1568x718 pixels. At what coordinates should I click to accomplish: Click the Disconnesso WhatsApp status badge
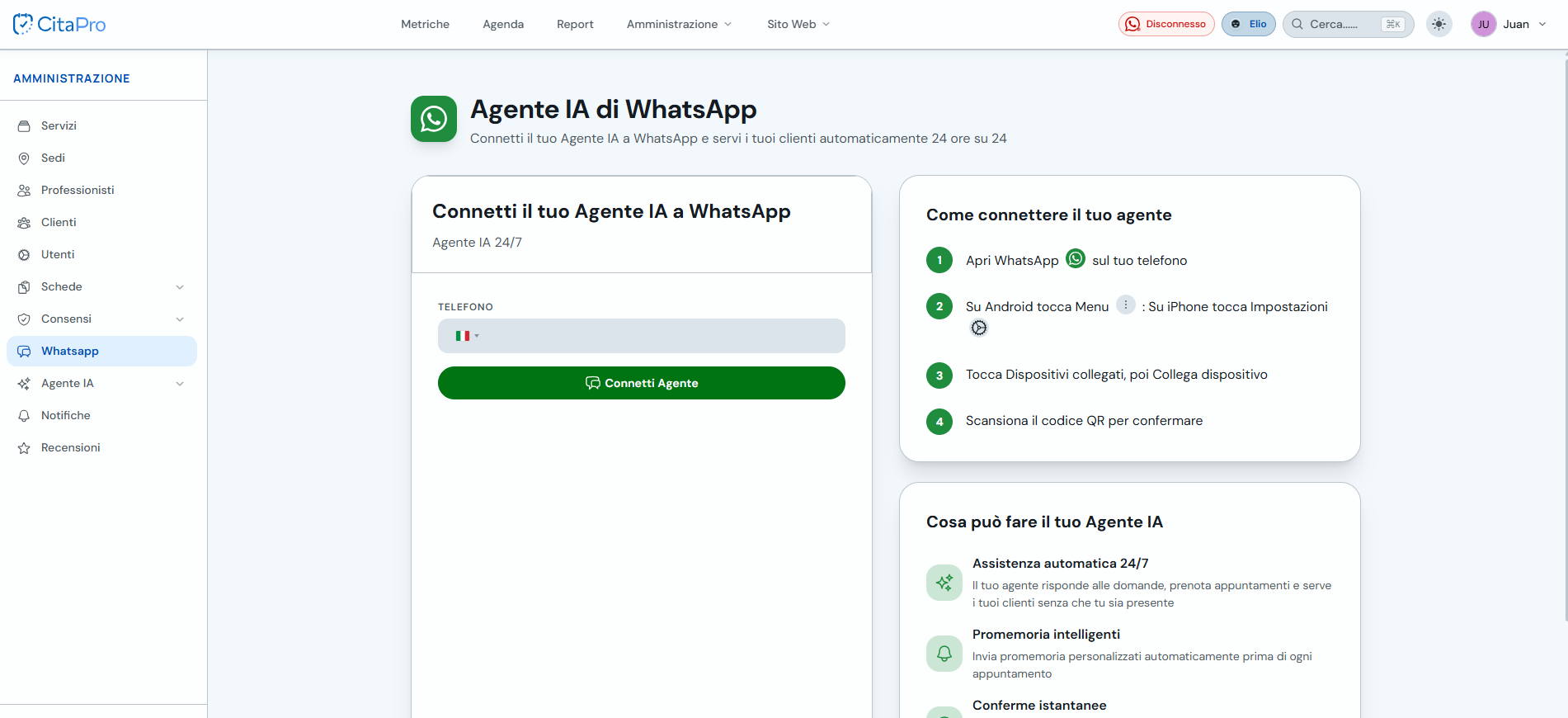tap(1166, 24)
